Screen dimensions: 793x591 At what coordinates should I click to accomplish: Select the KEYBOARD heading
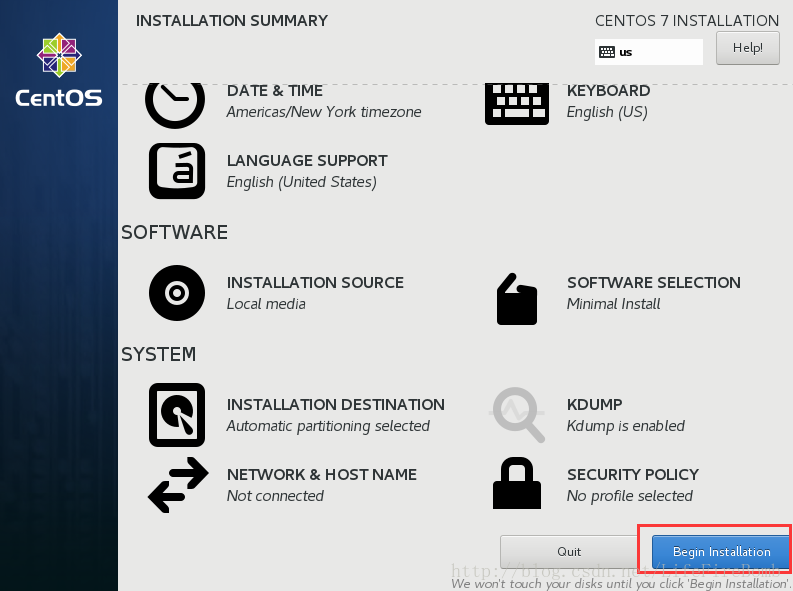click(x=608, y=90)
